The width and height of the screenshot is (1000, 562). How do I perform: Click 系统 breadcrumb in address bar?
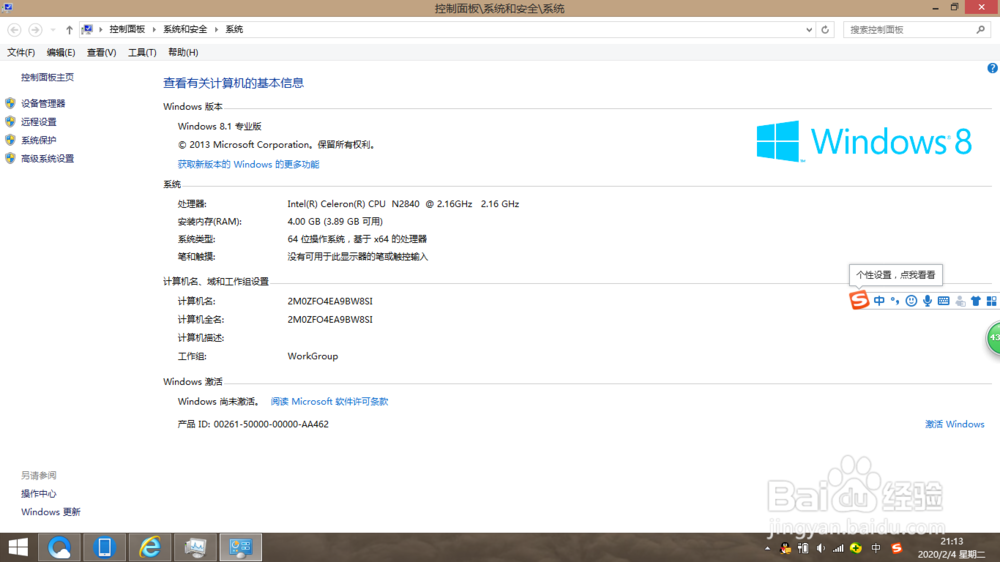pos(234,29)
